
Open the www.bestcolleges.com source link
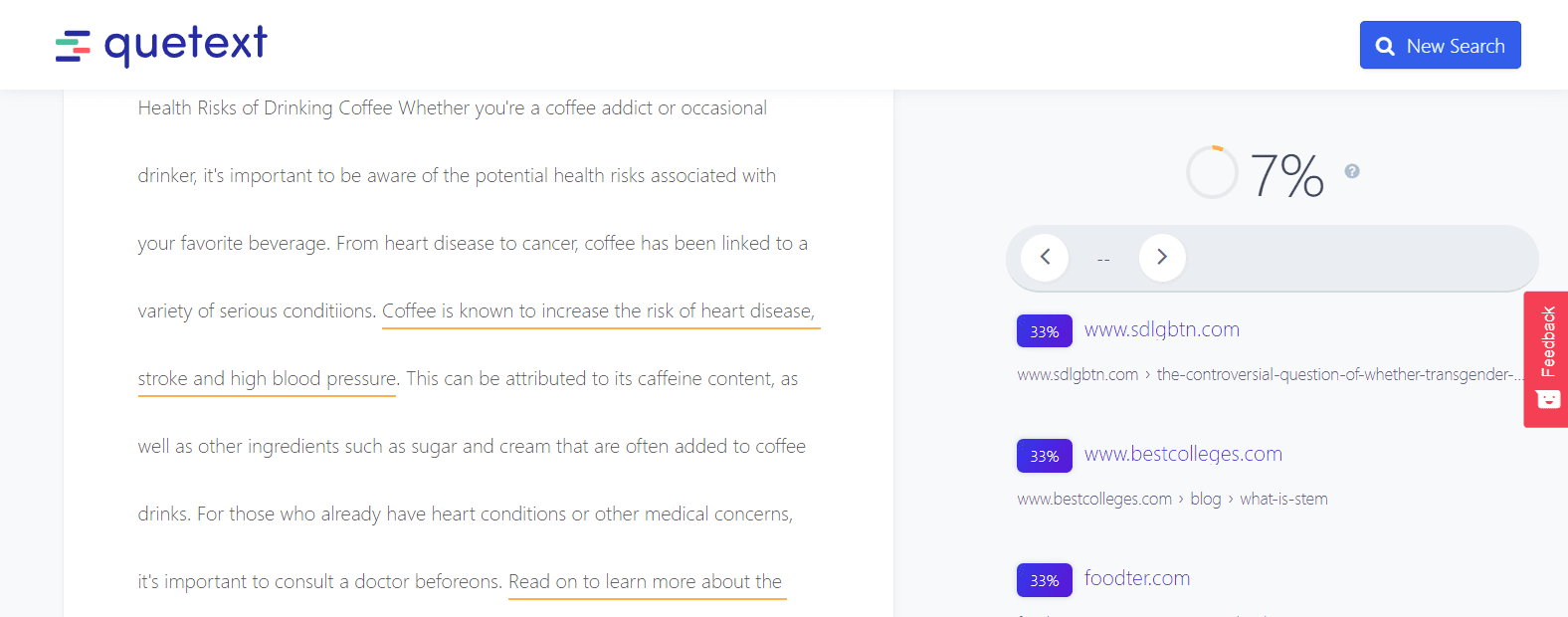[x=1183, y=454]
